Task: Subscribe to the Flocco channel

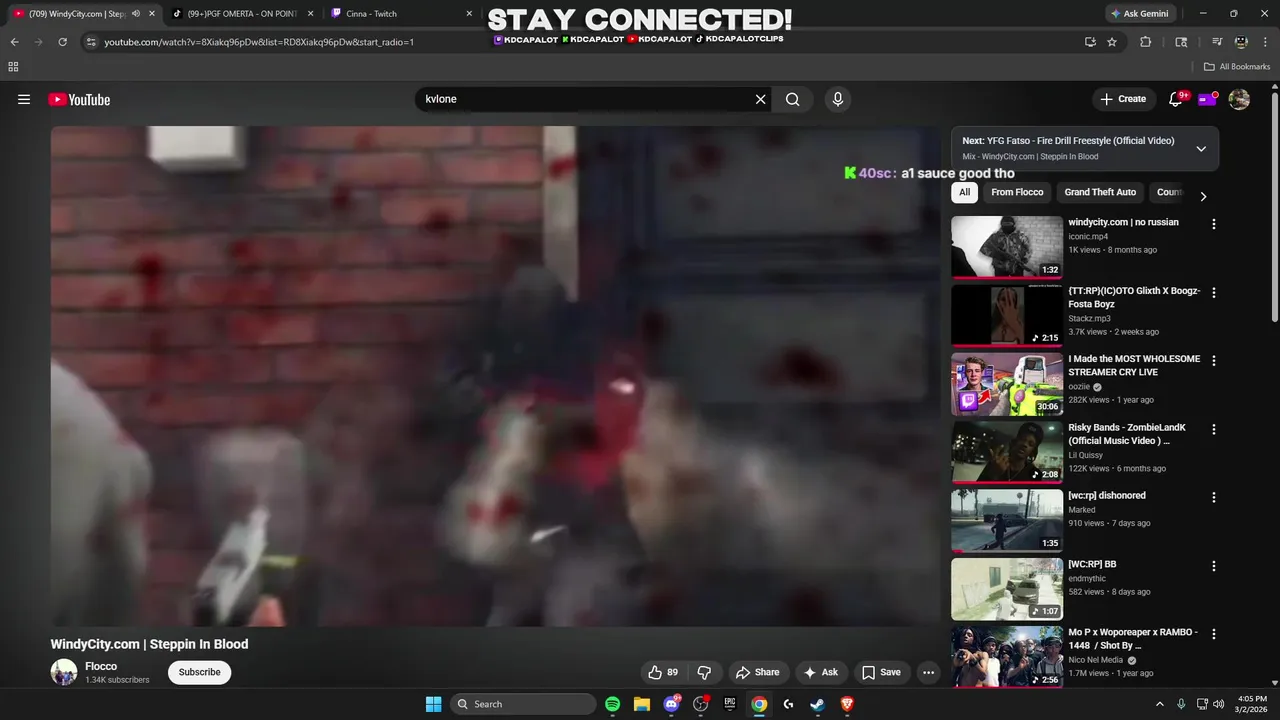Action: pyautogui.click(x=199, y=672)
